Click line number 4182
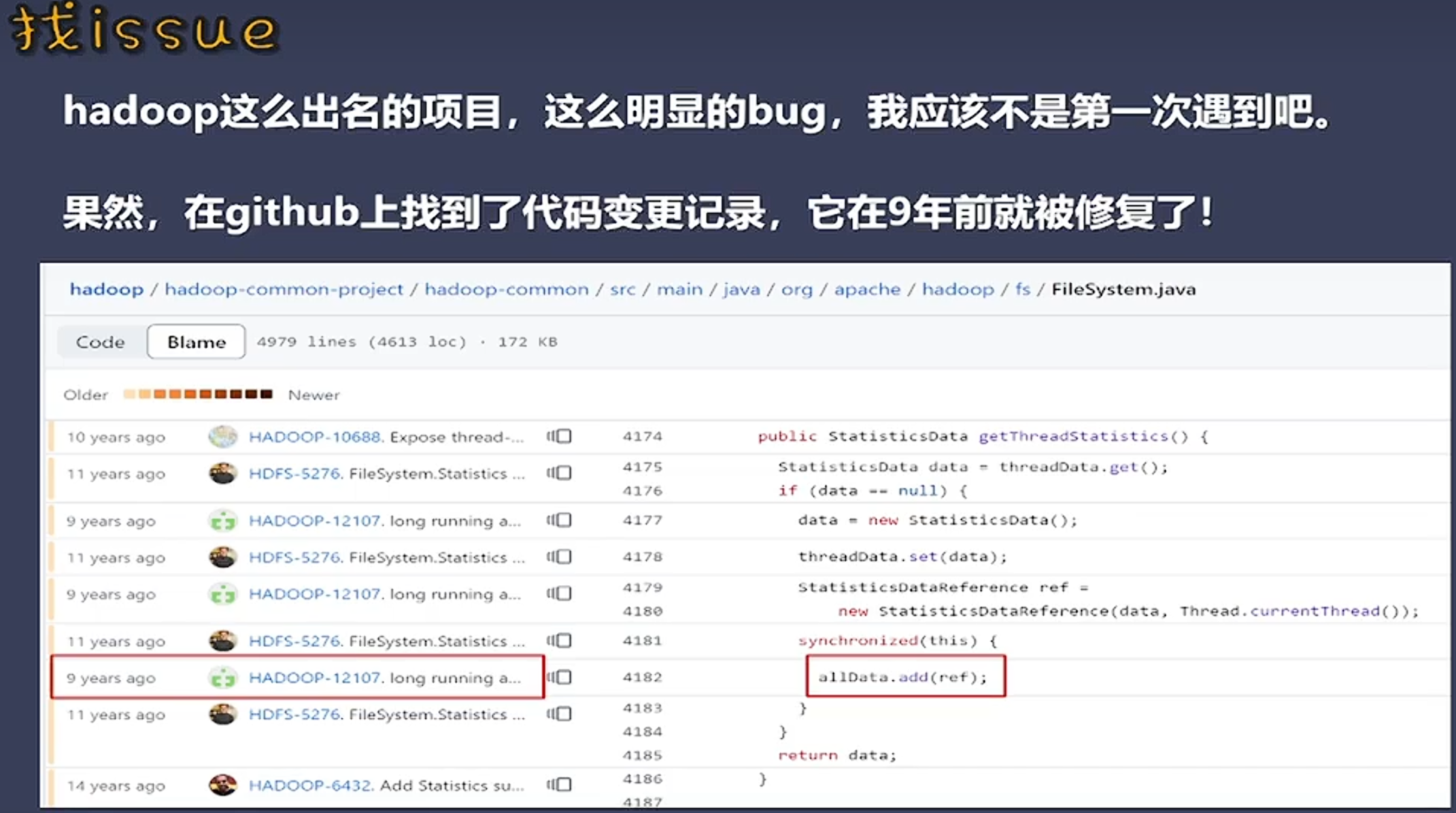1456x813 pixels. coord(642,678)
